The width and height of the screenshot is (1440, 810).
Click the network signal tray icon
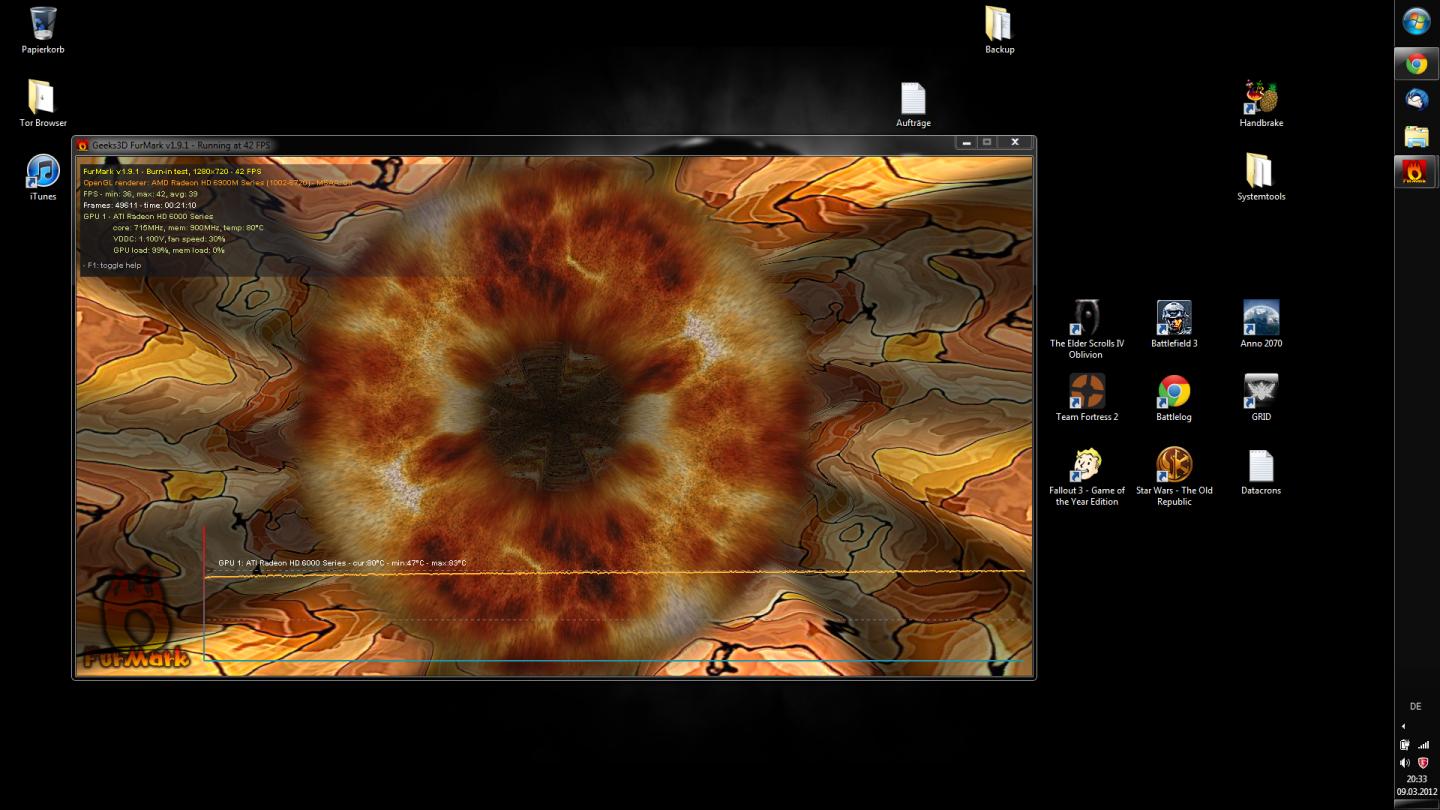pos(1424,745)
